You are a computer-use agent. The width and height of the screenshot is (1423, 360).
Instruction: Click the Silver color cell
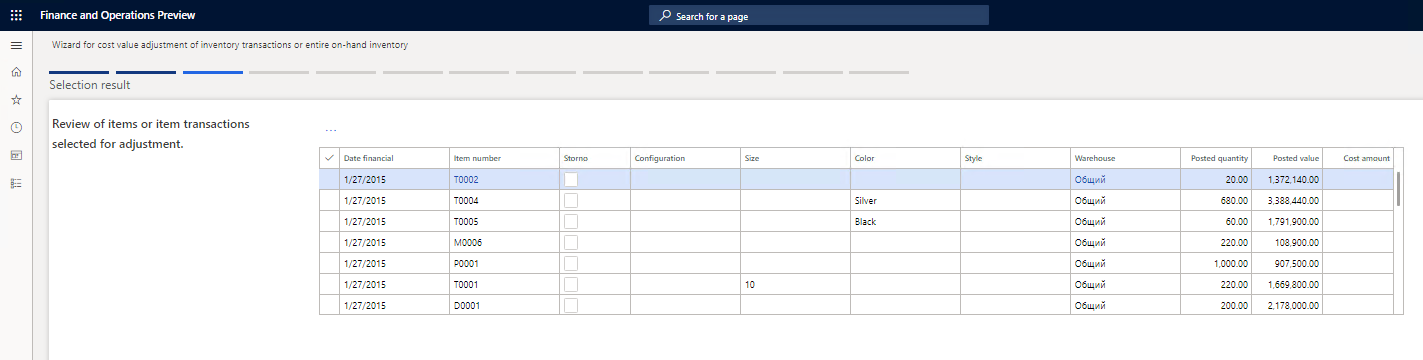point(904,200)
